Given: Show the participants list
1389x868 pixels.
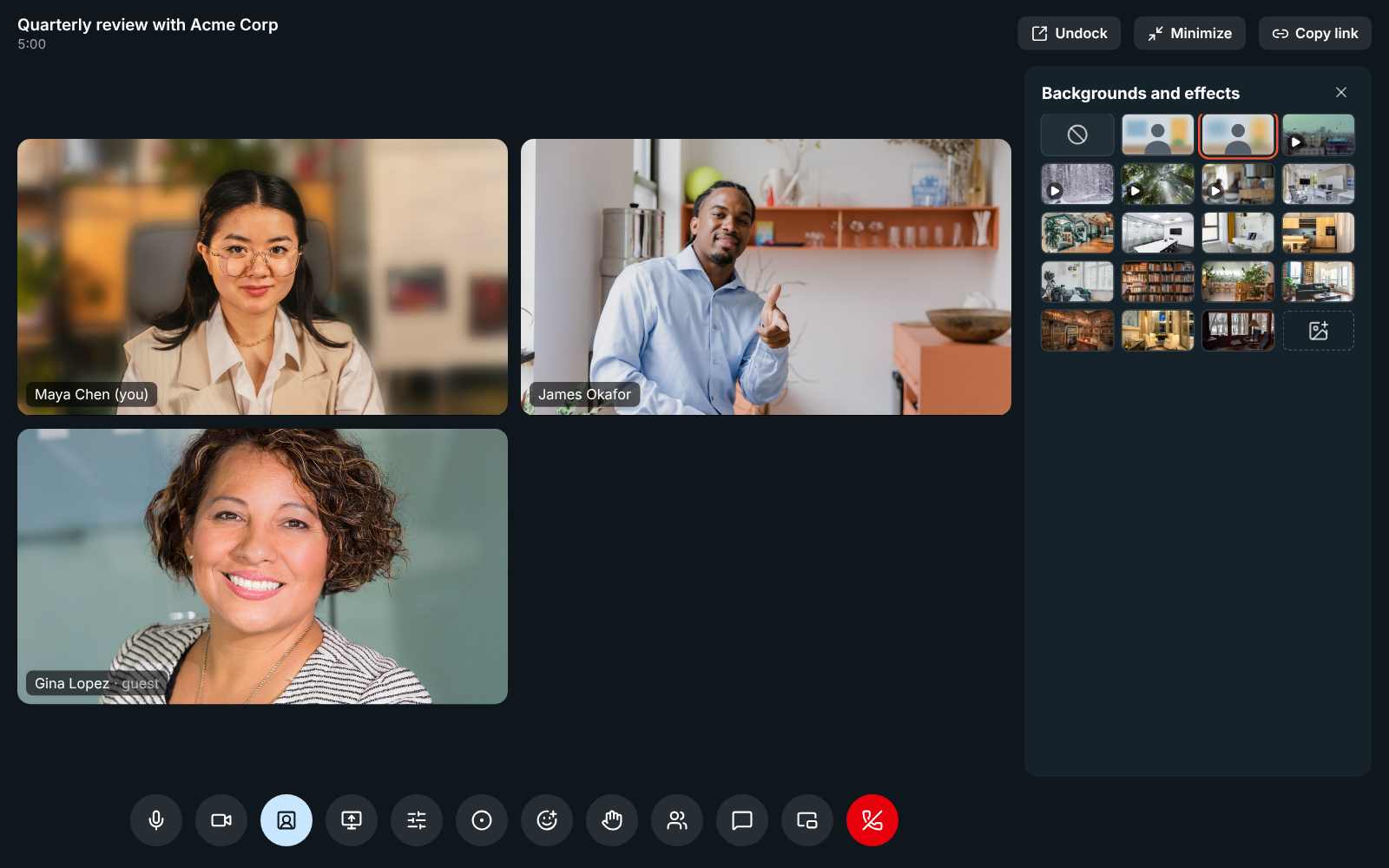Looking at the screenshot, I should [x=677, y=820].
